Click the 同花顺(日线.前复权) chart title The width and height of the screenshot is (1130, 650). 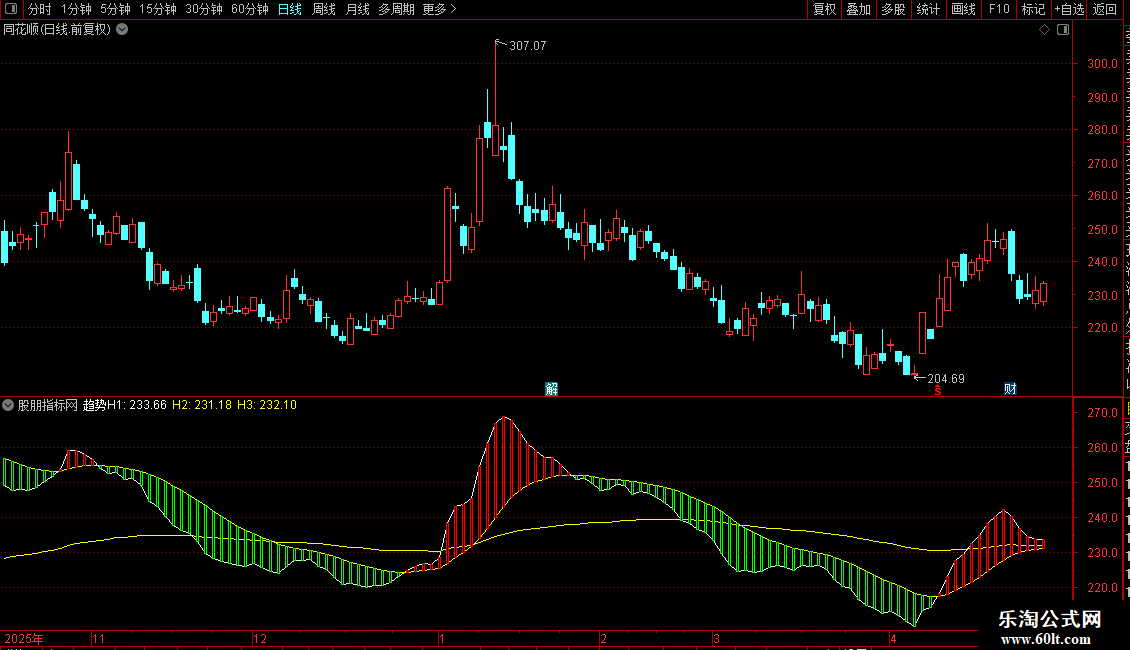(x=57, y=30)
